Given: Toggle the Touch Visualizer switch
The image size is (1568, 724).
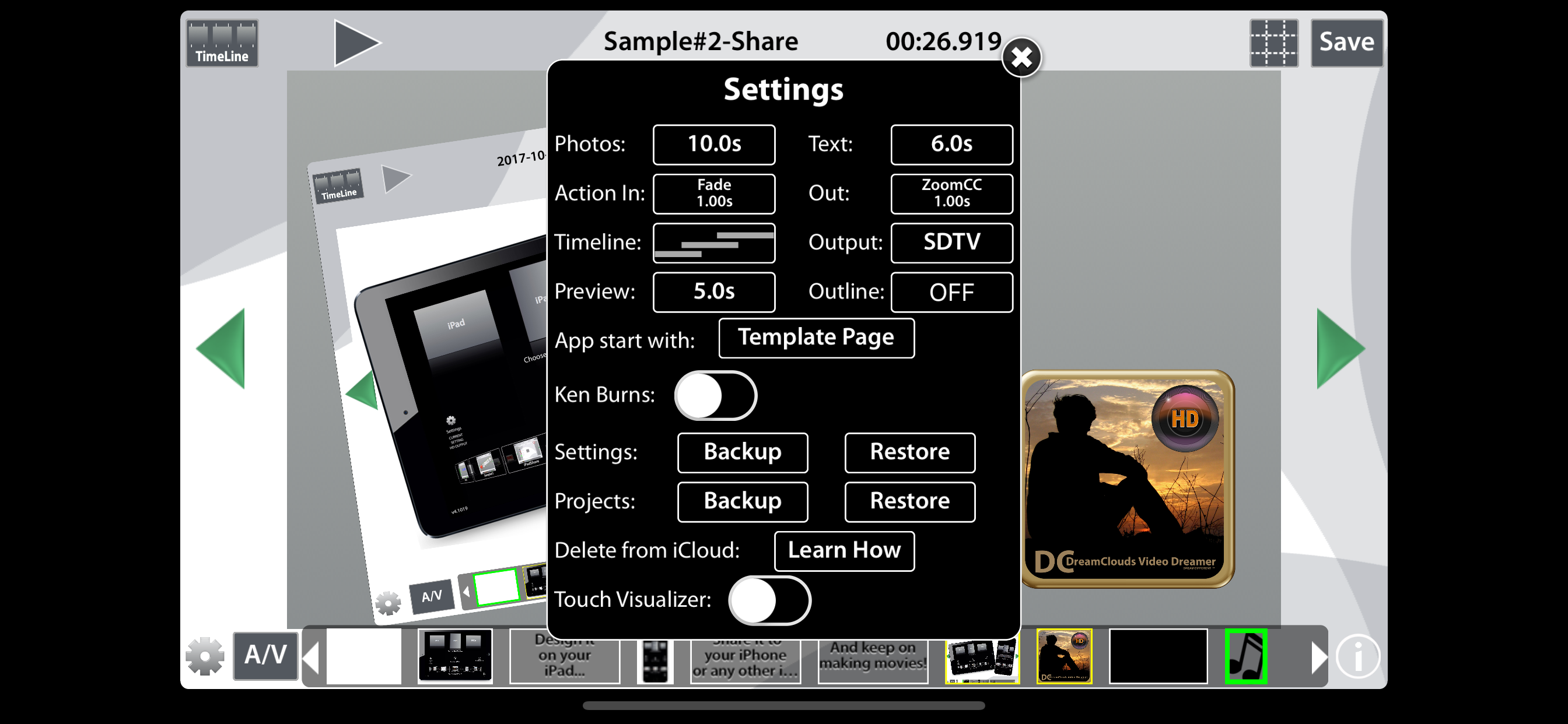Looking at the screenshot, I should tap(769, 600).
